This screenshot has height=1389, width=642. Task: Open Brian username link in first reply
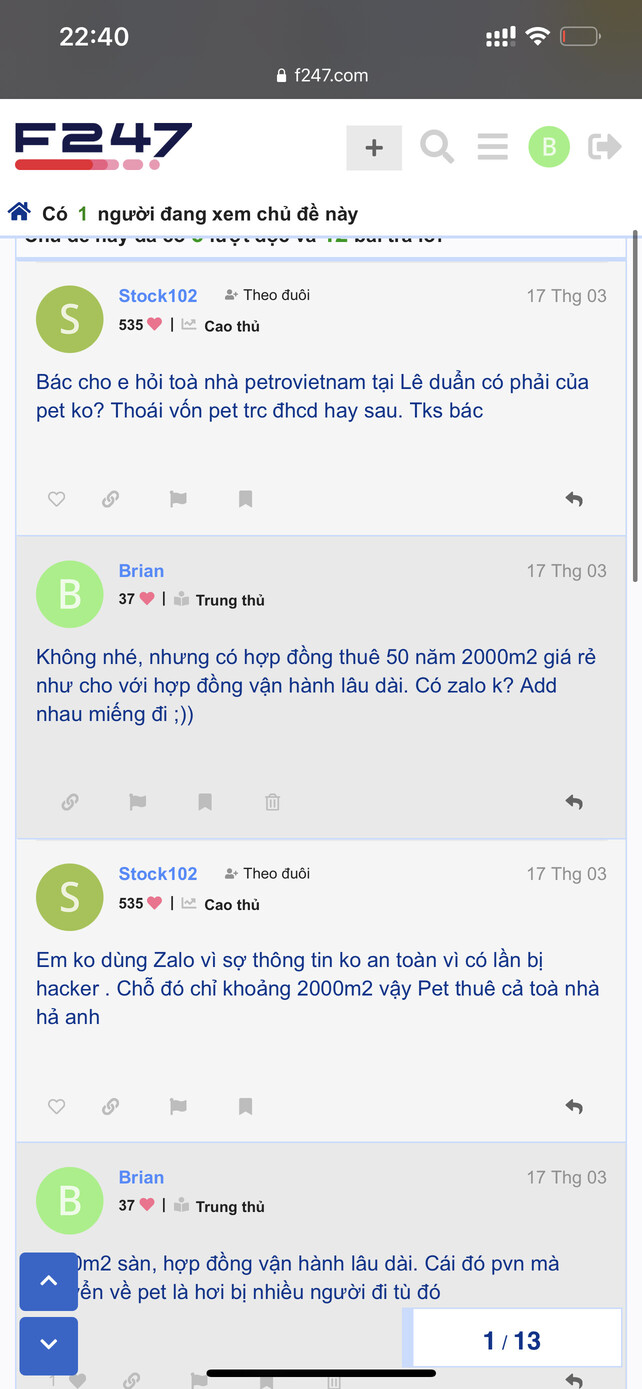coord(141,571)
